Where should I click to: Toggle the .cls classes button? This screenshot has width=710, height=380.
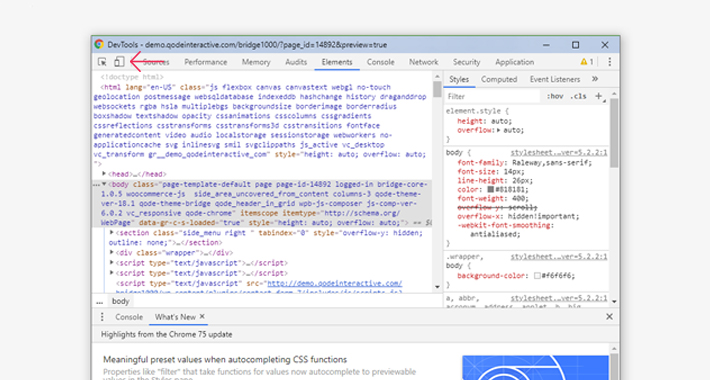(578, 96)
